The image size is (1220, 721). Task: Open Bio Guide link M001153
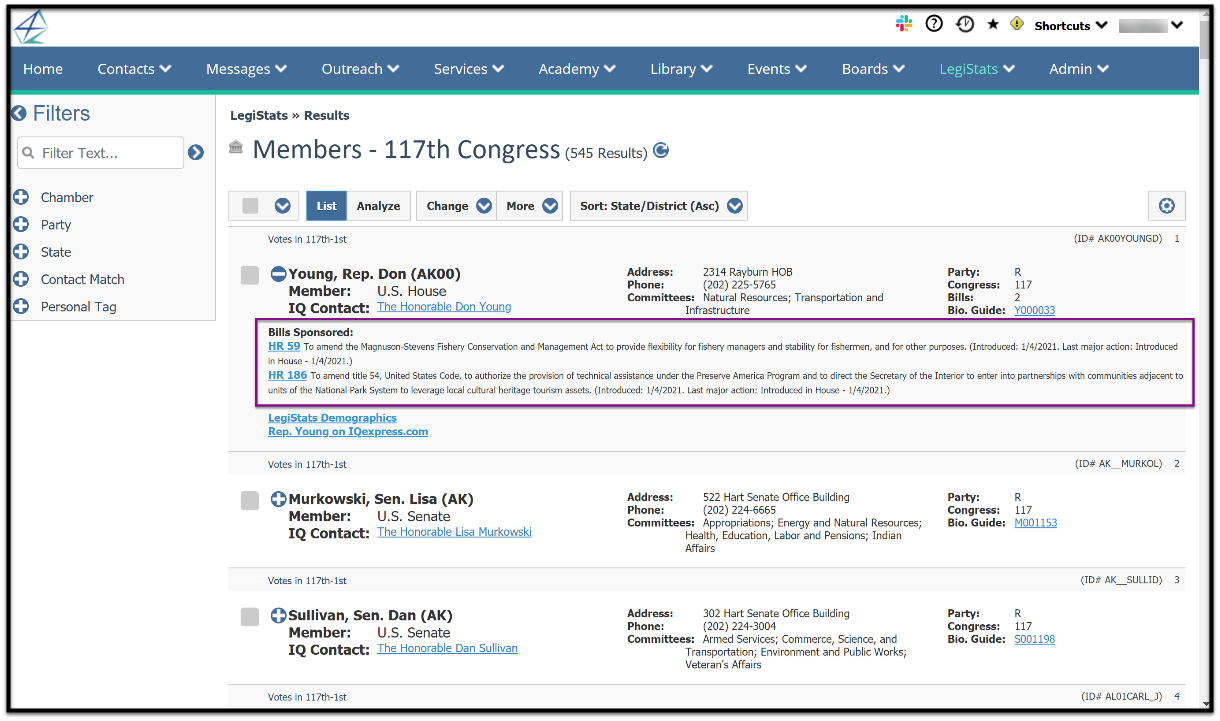pyautogui.click(x=1035, y=523)
